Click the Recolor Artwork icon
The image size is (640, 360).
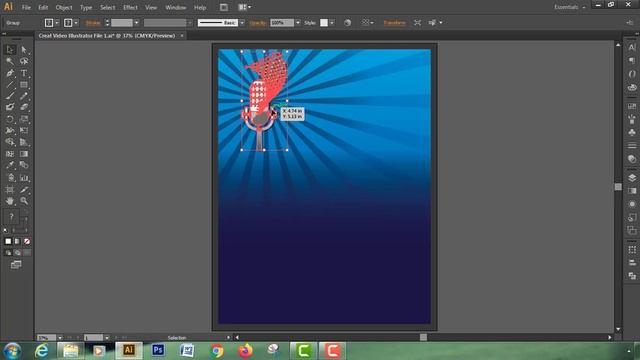coord(347,23)
